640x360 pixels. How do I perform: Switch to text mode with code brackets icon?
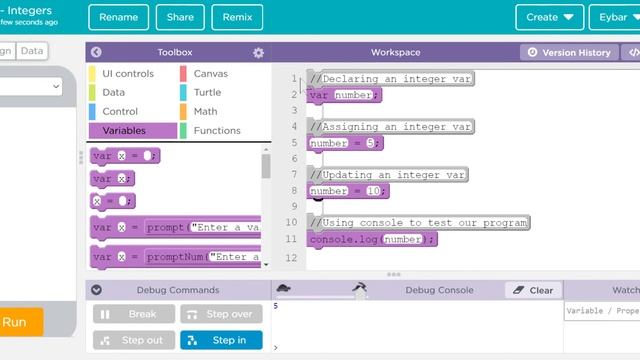pyautogui.click(x=633, y=52)
